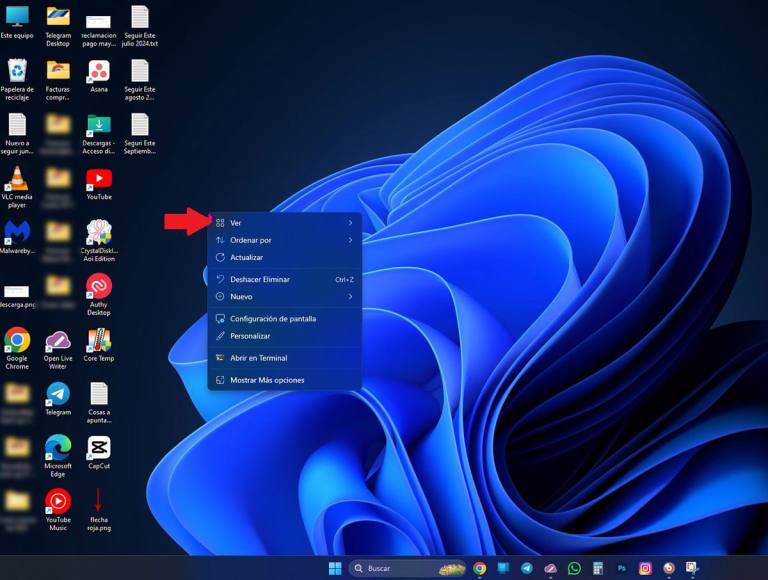Viewport: 768px width, 580px height.
Task: Focus the Buscar taskbar search box
Action: 408,568
